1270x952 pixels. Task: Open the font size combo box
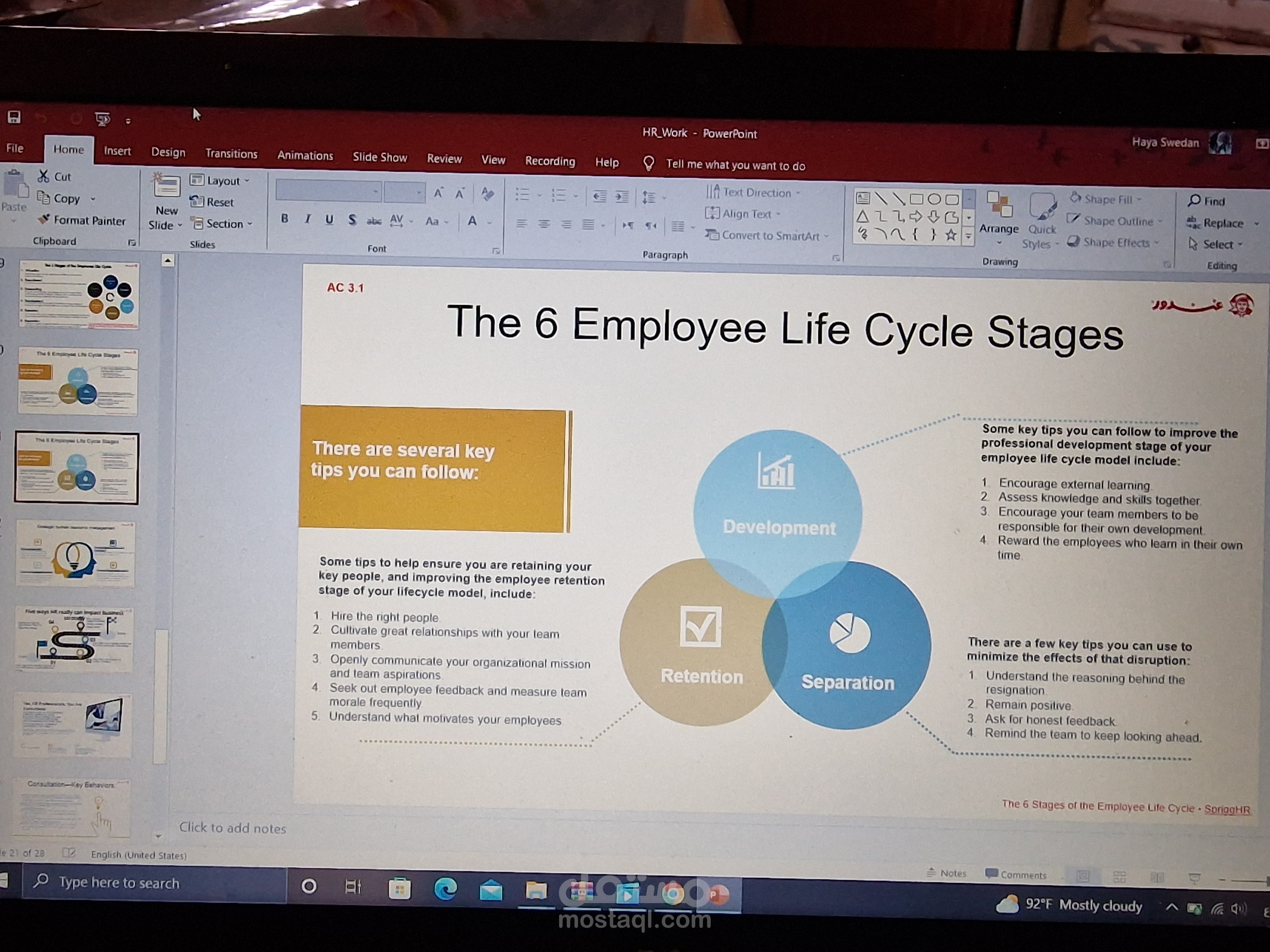click(x=405, y=193)
